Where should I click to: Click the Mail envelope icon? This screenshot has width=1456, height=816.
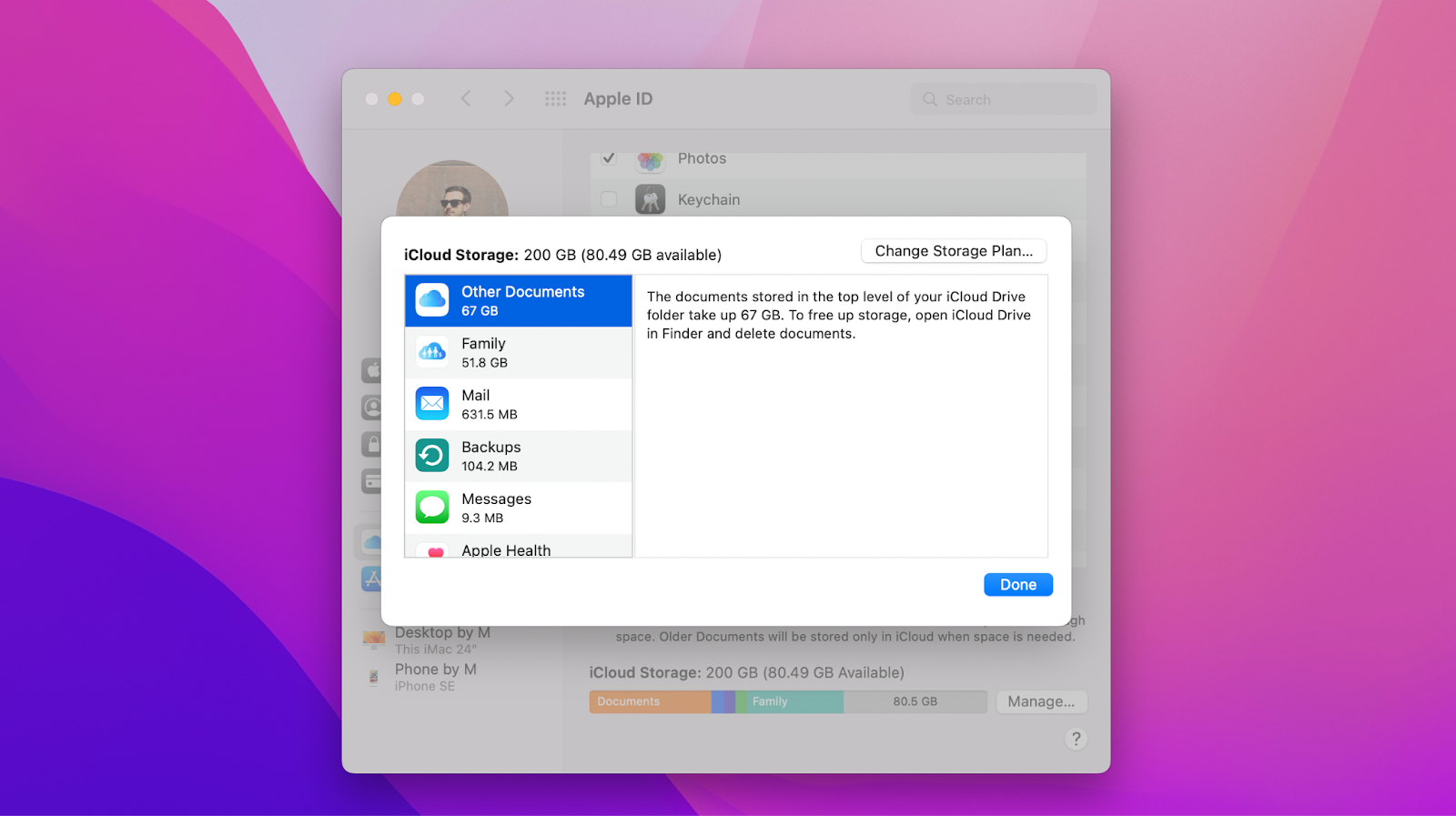[x=432, y=403]
